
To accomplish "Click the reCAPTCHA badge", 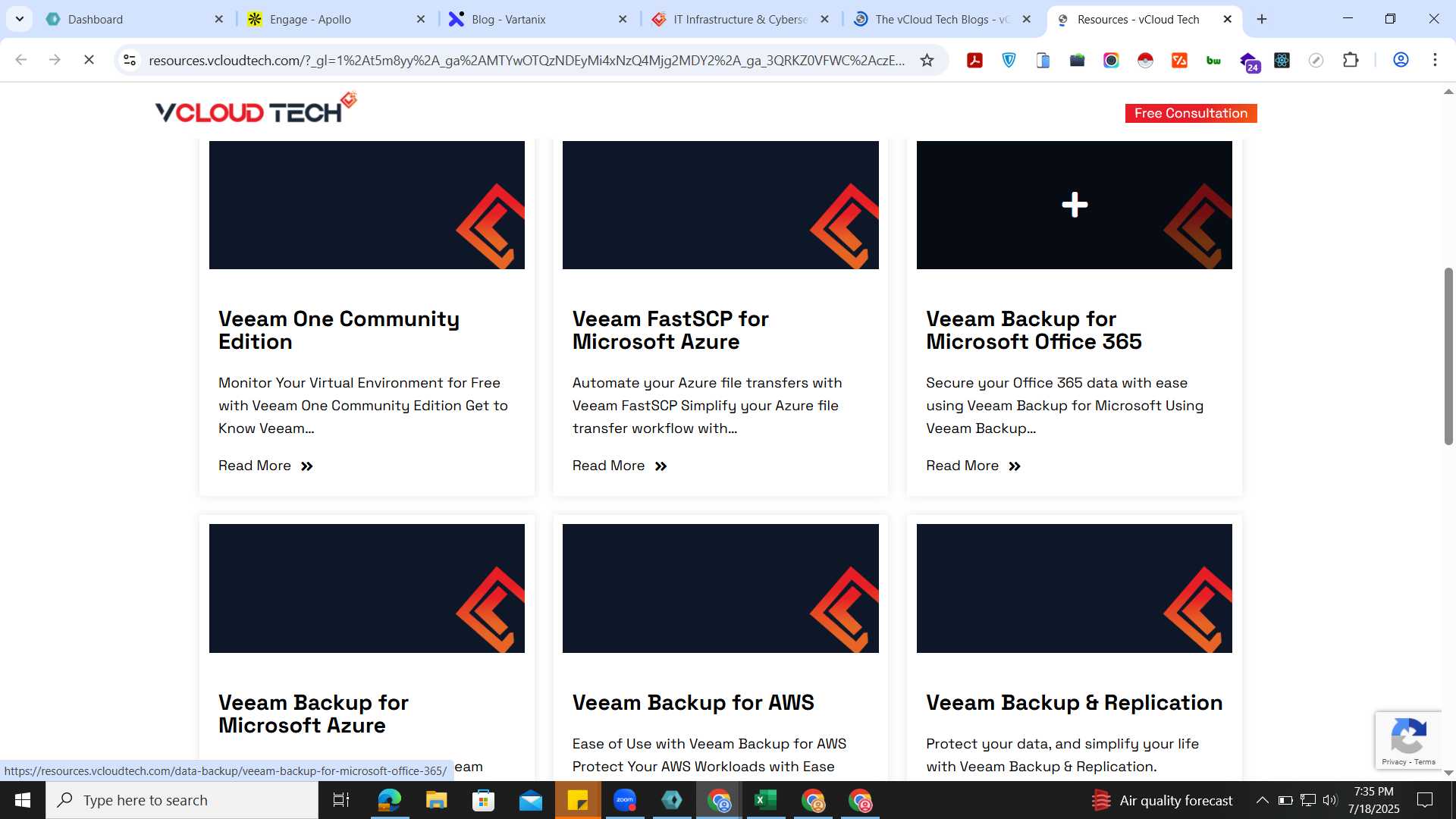I will point(1408,741).
